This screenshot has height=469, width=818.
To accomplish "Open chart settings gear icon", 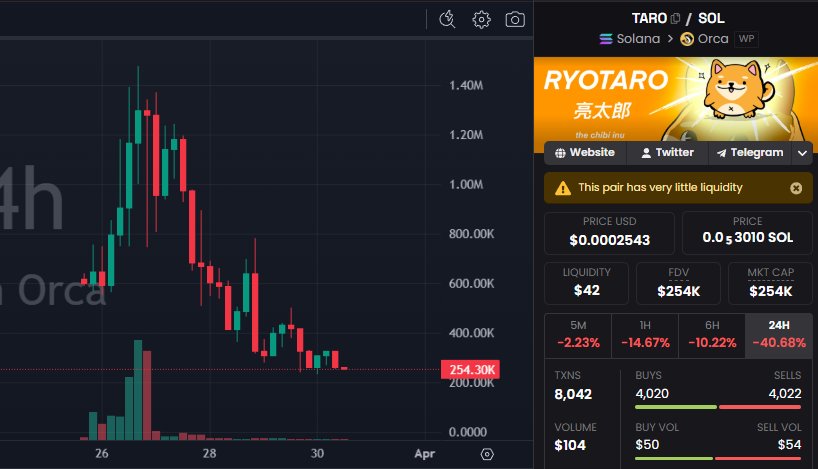I will coord(482,19).
